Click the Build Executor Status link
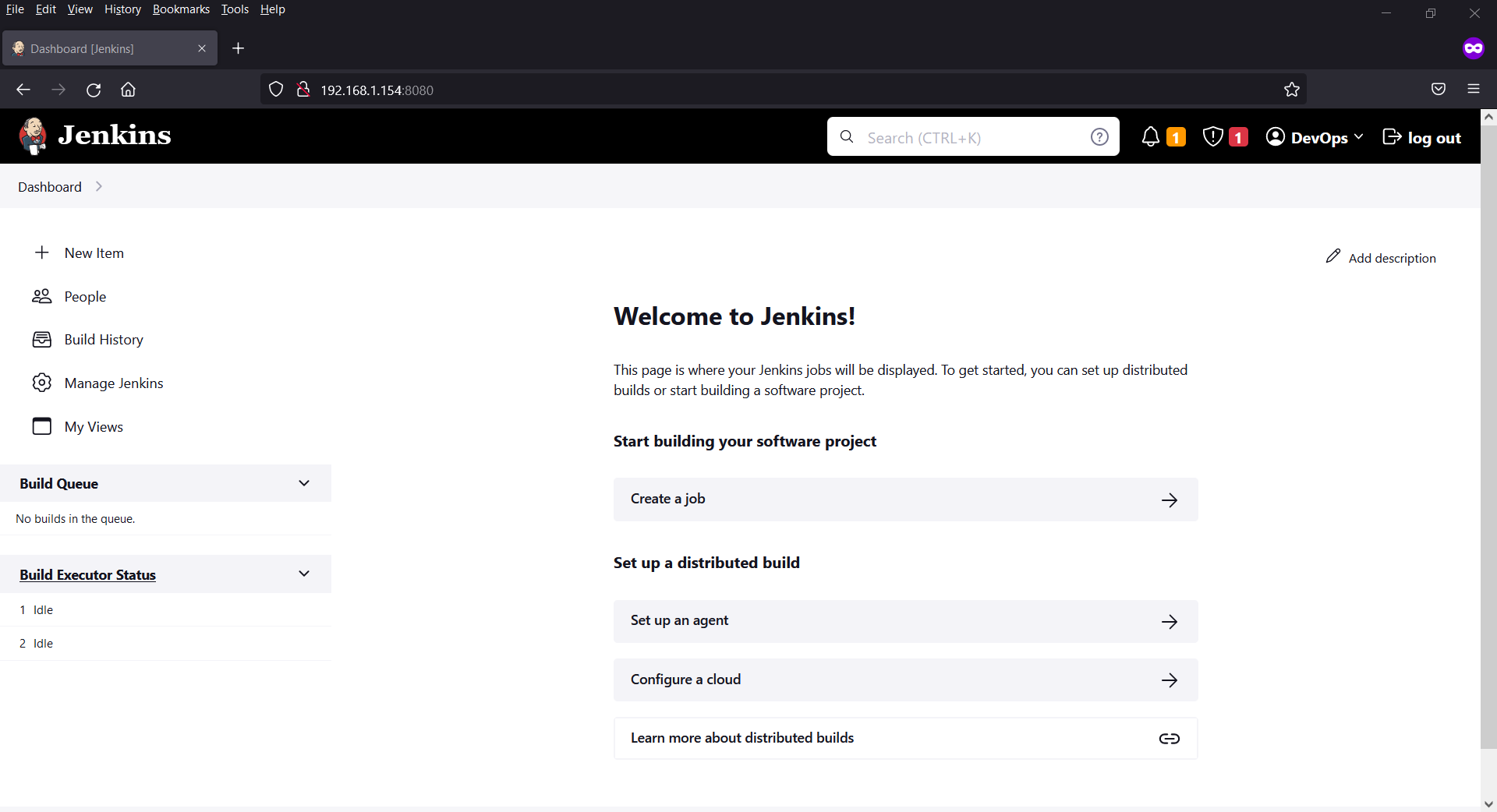Viewport: 1497px width, 812px height. point(87,574)
